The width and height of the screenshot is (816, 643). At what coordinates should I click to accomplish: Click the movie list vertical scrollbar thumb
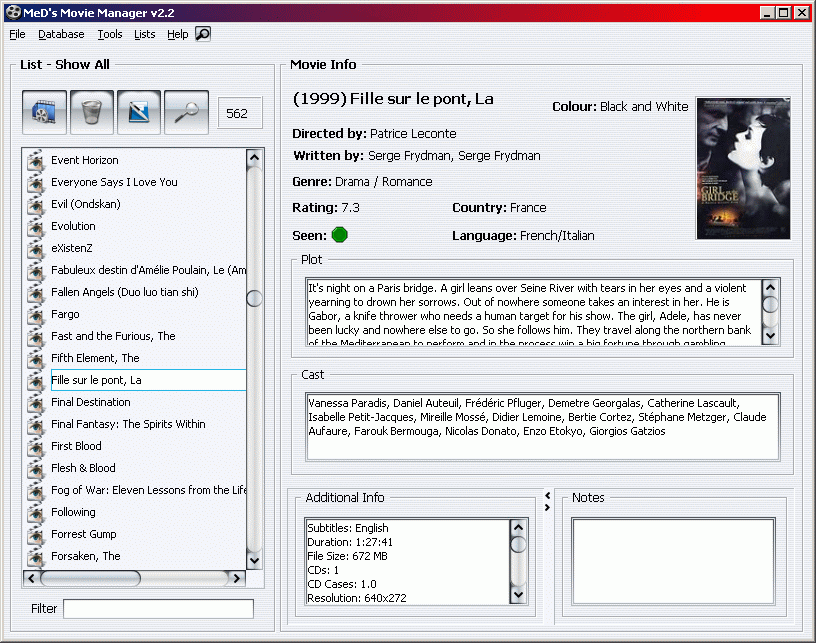point(254,298)
